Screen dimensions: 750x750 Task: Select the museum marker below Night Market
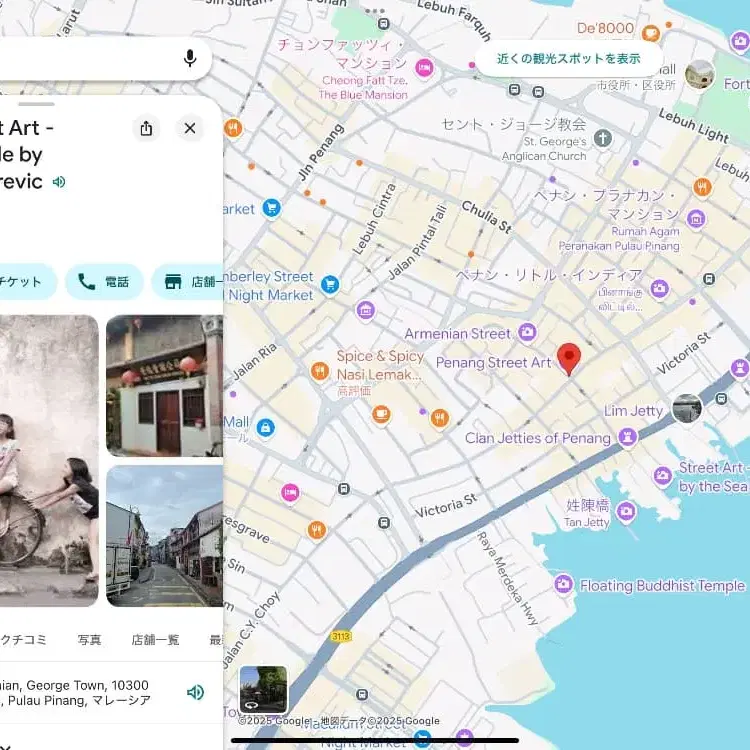(x=366, y=310)
